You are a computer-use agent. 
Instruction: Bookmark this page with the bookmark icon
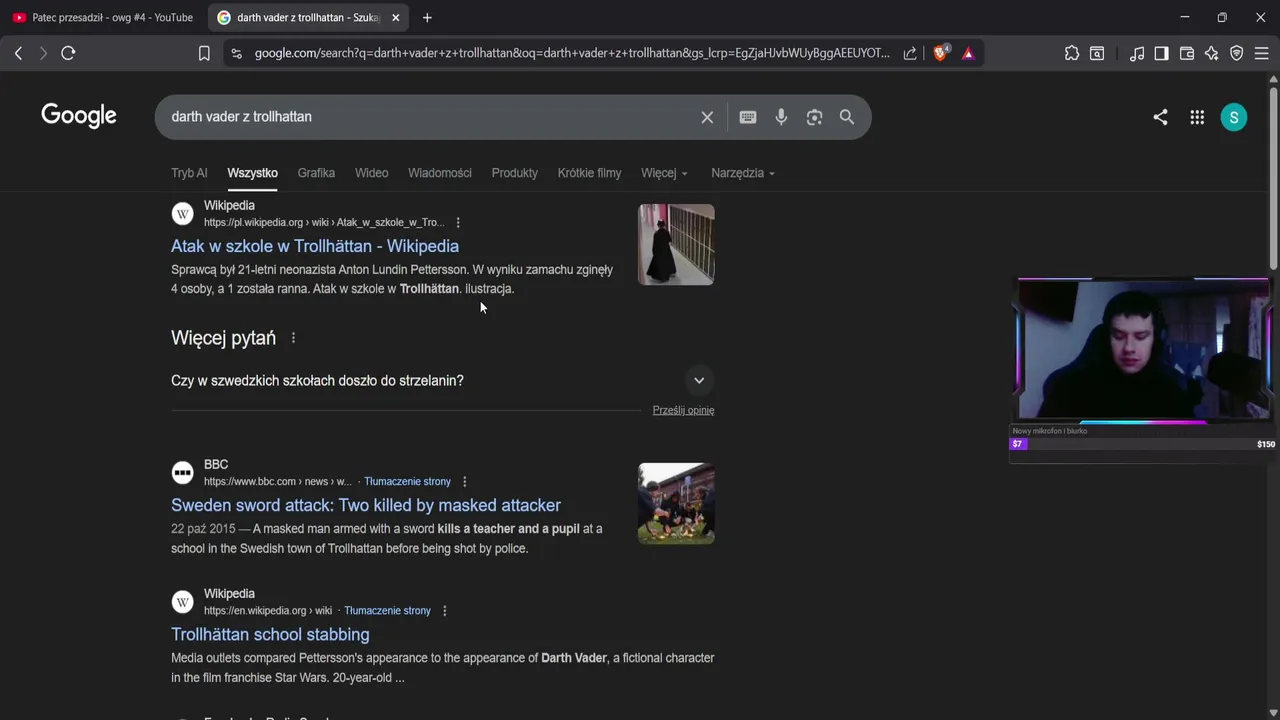[204, 53]
